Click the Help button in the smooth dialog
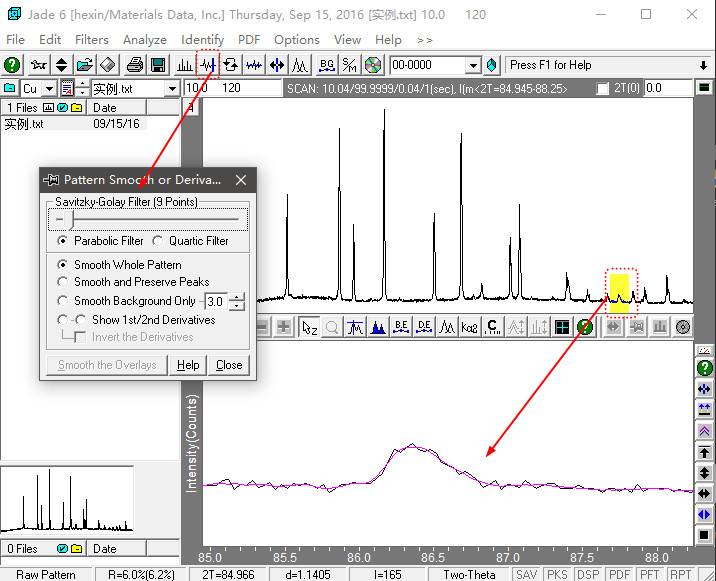This screenshot has width=716, height=581. click(188, 365)
